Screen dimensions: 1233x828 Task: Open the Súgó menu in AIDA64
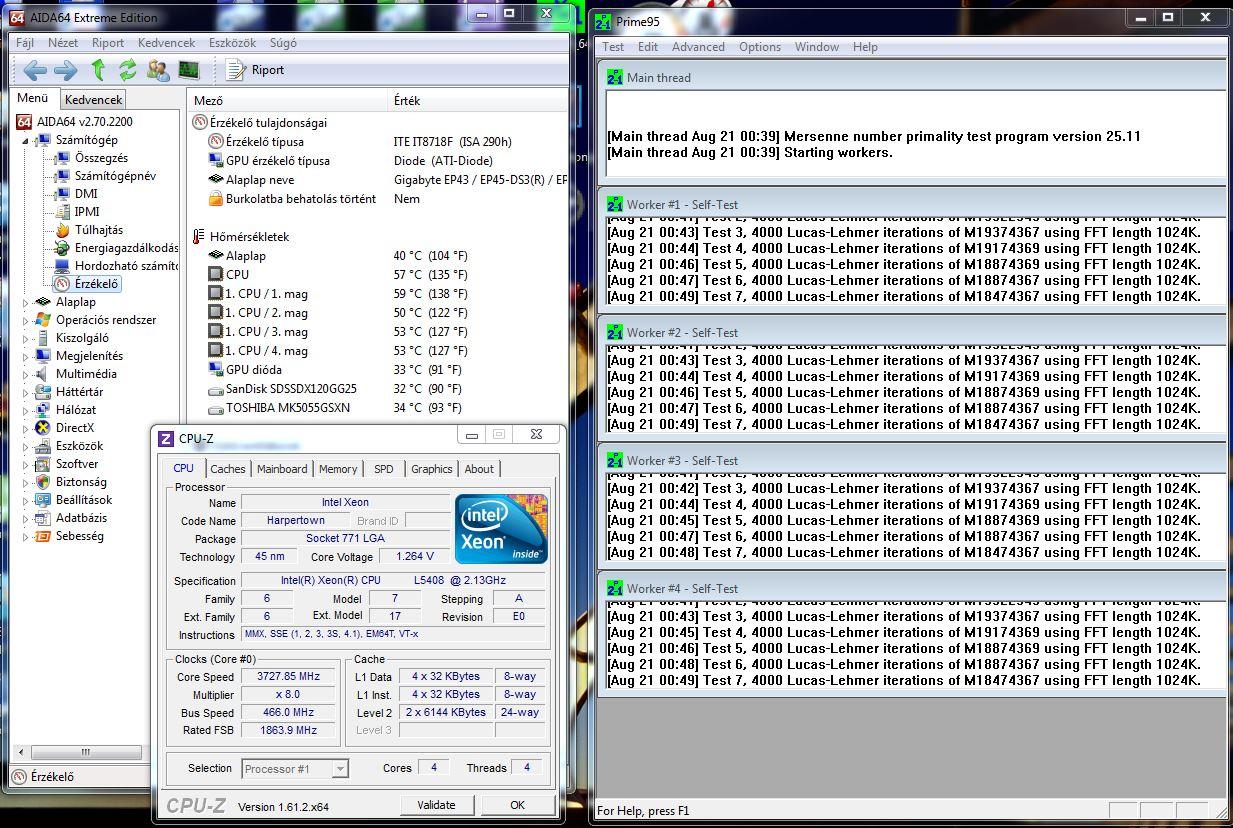click(281, 43)
